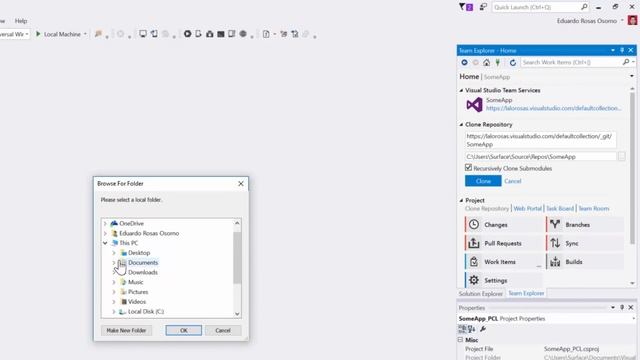The image size is (640, 360).
Task: Open the Pull Requests tile
Action: (504, 243)
